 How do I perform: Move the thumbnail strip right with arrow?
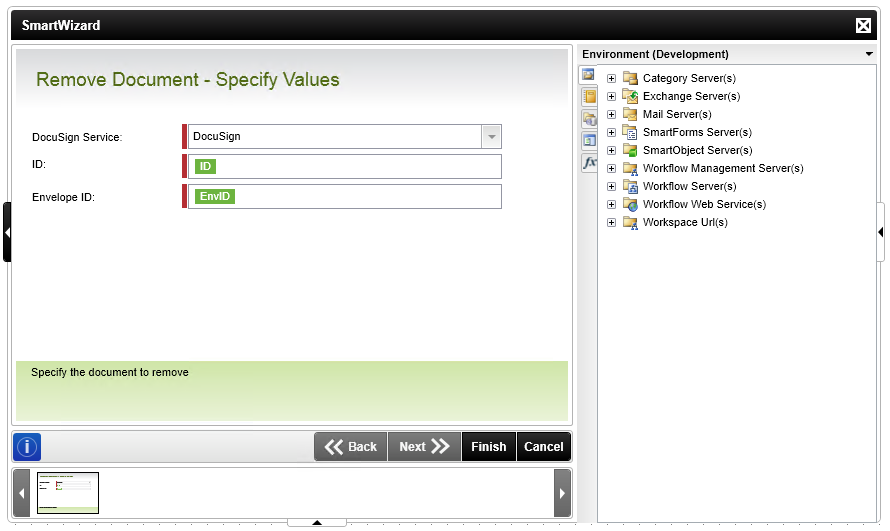pyautogui.click(x=562, y=493)
